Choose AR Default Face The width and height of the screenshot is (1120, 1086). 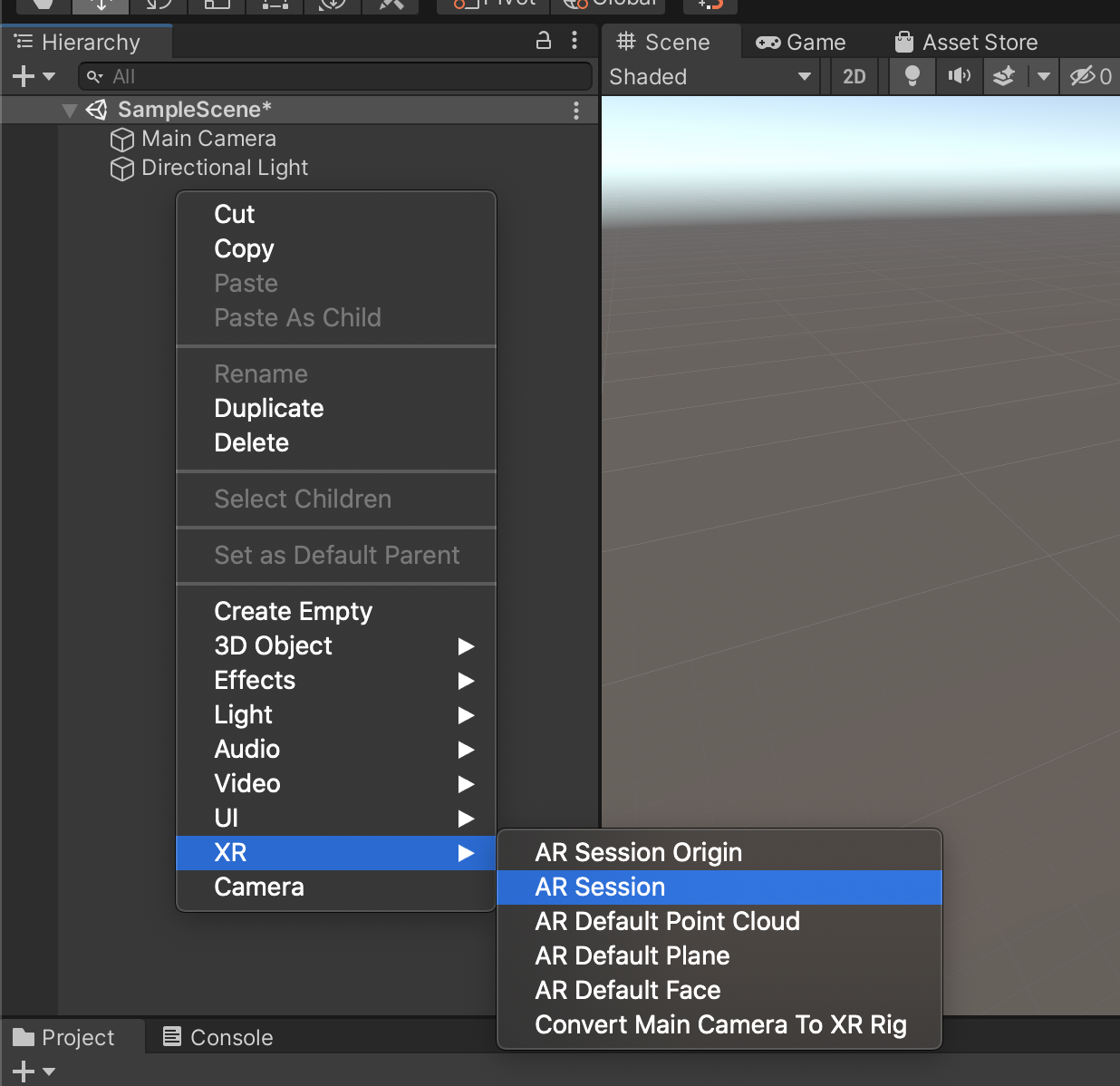(x=719, y=990)
